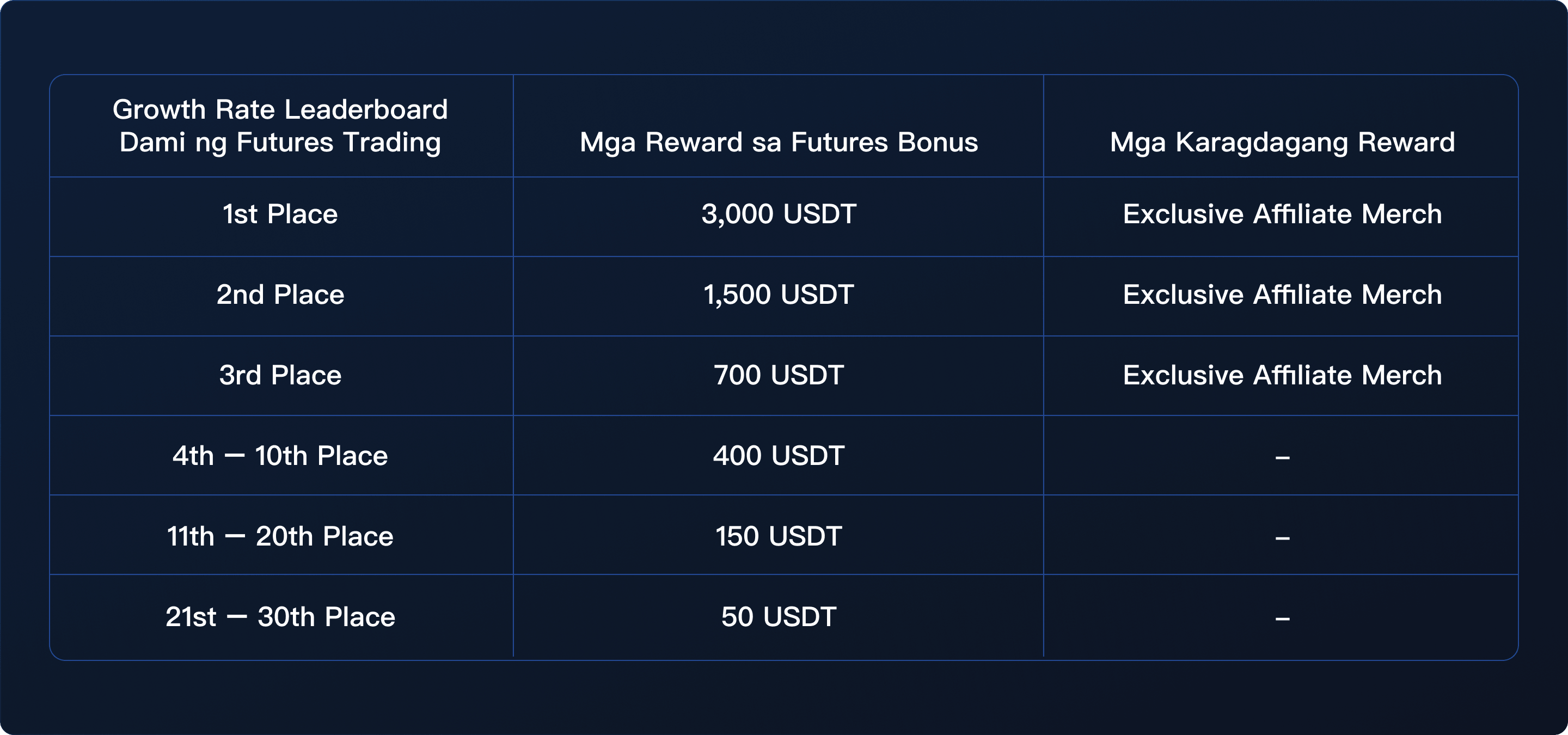
Task: Select Exclusive Affiliate Merch in 1st Place row
Action: tap(1282, 214)
